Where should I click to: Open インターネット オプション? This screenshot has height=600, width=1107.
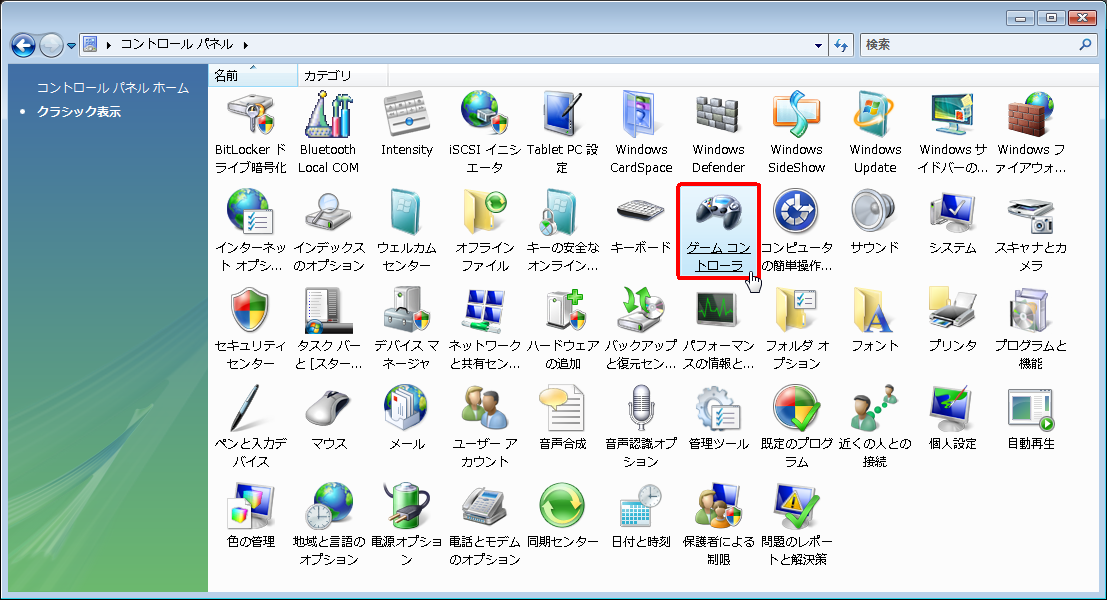[x=251, y=230]
